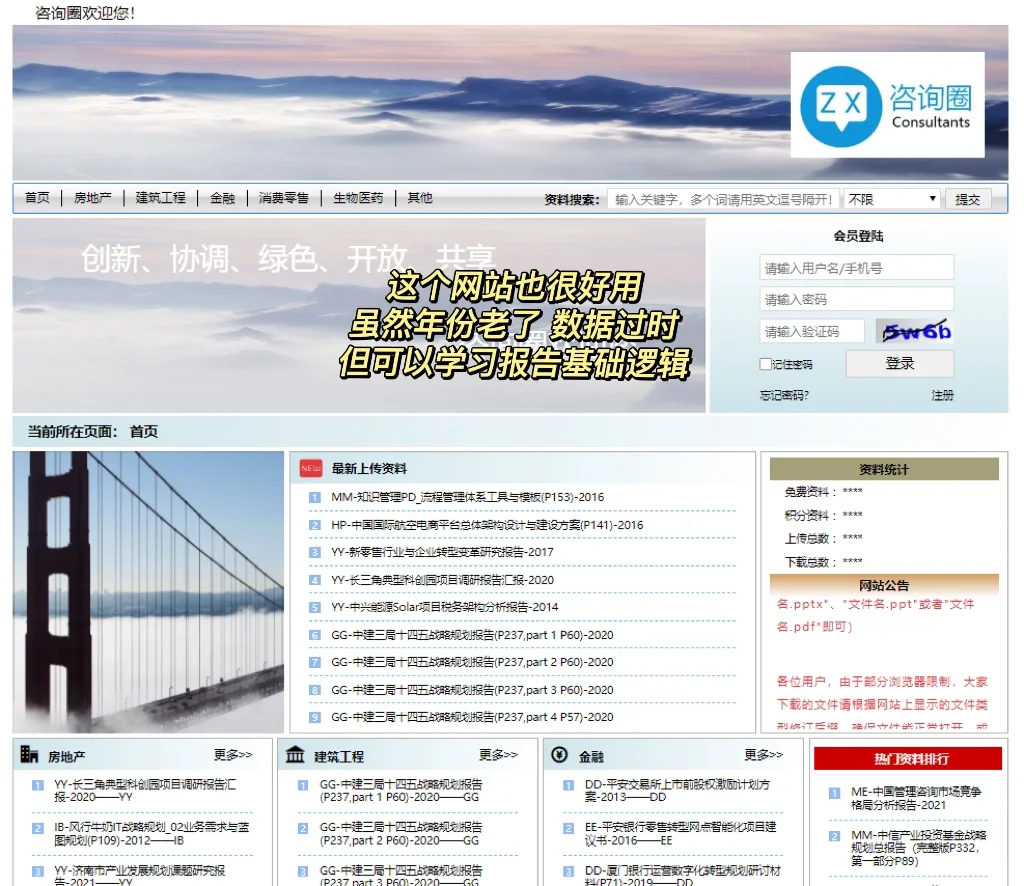This screenshot has height=886, width=1024.
Task: Open MM-中信产业投资基金战略规划总报告
Action: click(919, 847)
